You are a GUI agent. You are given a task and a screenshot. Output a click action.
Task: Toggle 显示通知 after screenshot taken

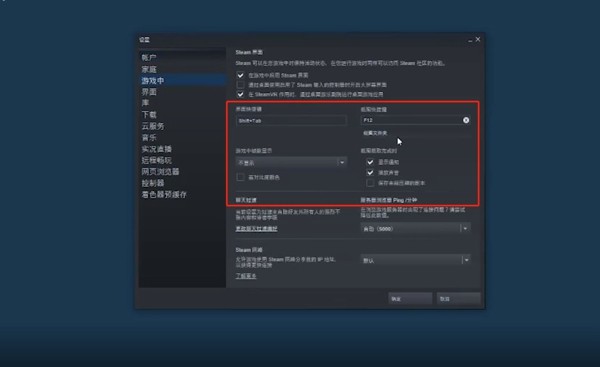[x=370, y=162]
